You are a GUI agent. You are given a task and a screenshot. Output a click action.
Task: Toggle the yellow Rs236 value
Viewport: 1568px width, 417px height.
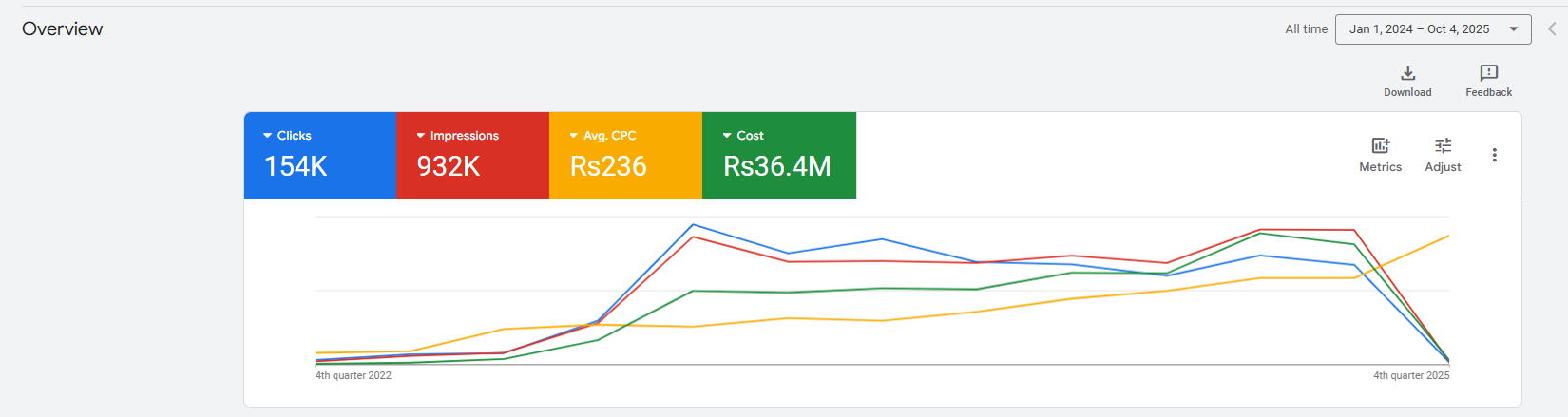[608, 167]
